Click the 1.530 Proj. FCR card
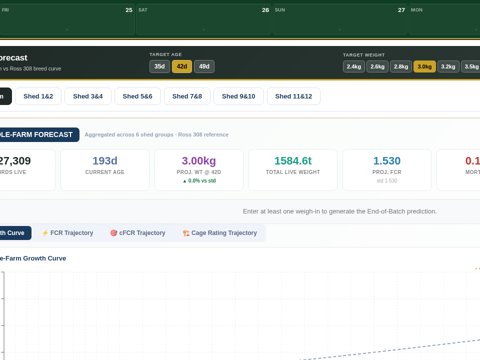 coord(387,170)
